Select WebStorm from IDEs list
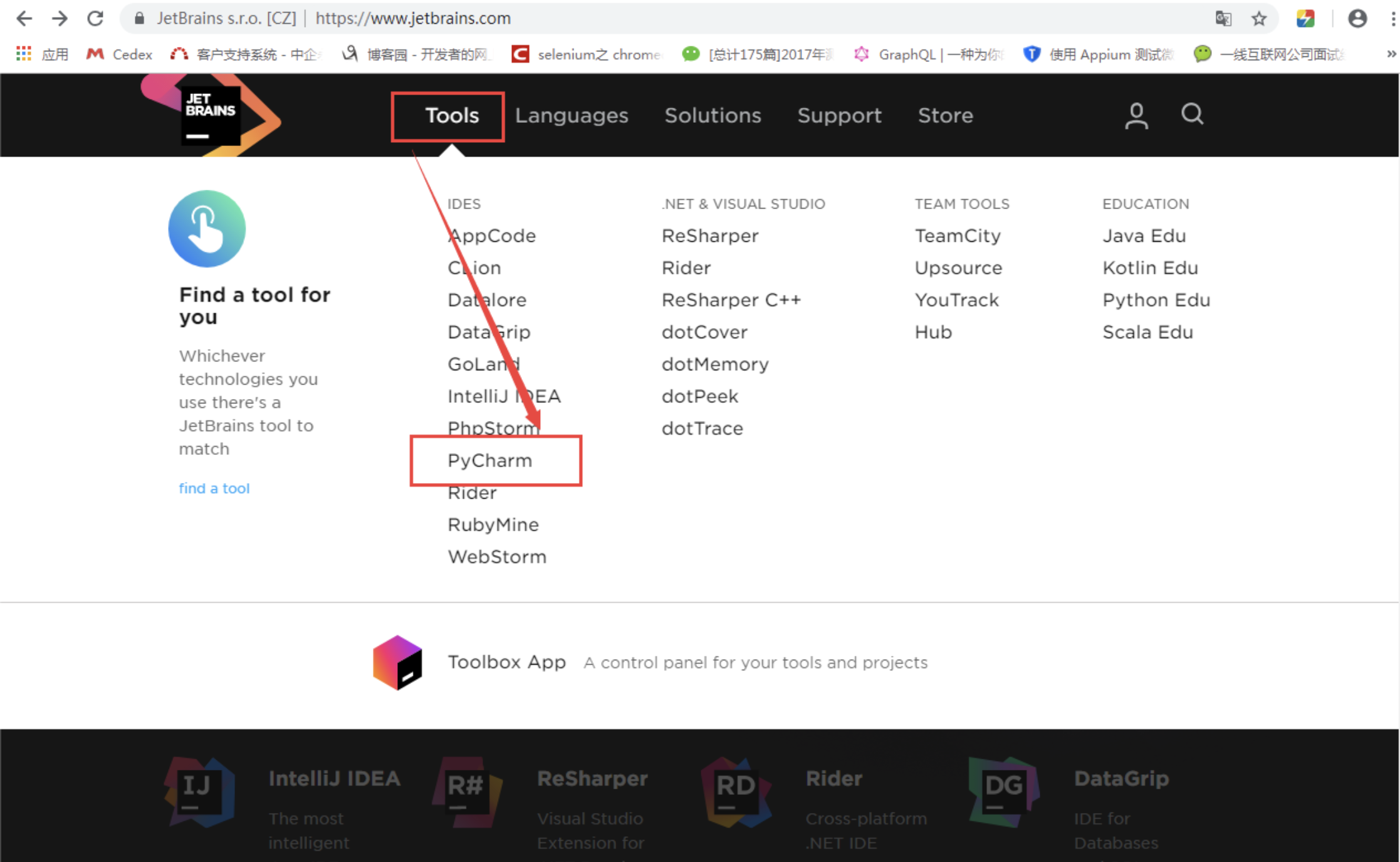The image size is (1400, 862). [x=497, y=557]
